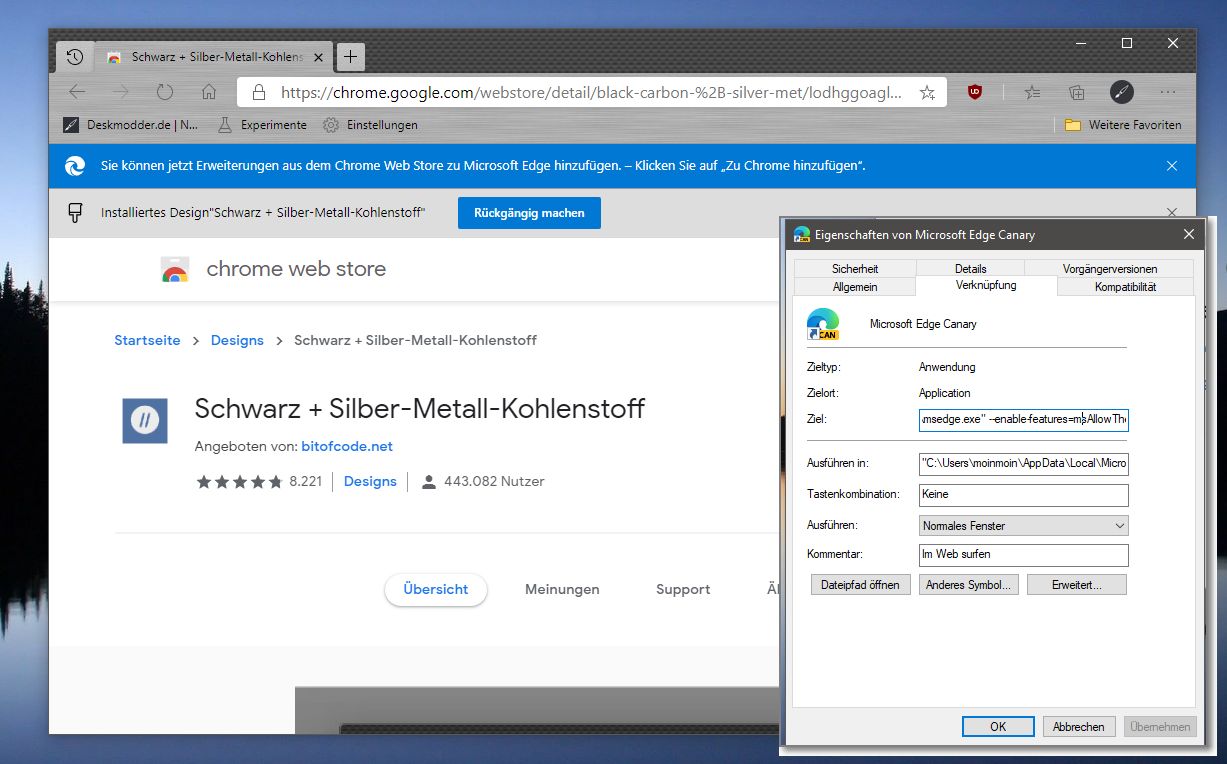The image size is (1227, 764).
Task: Reload the page with refresh icon
Action: pos(165,92)
